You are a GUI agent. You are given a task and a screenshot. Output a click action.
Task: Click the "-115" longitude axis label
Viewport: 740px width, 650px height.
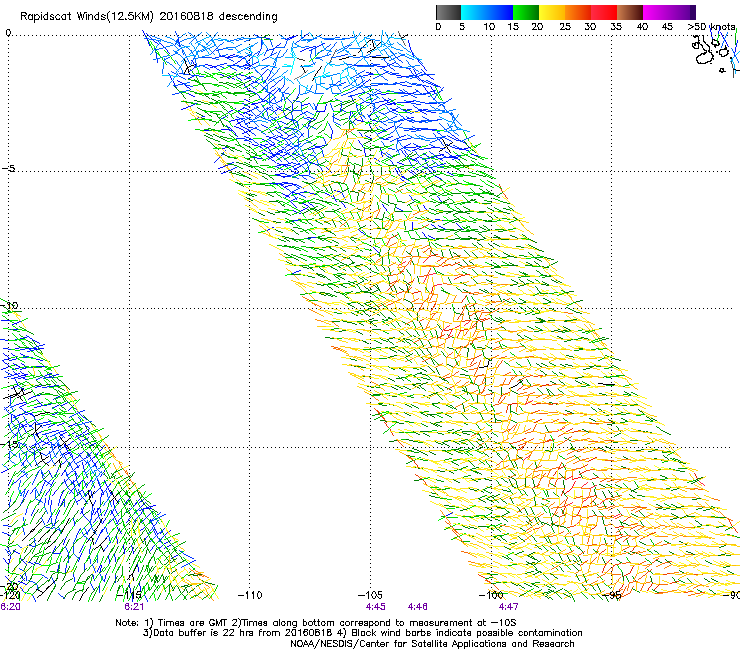[129, 595]
